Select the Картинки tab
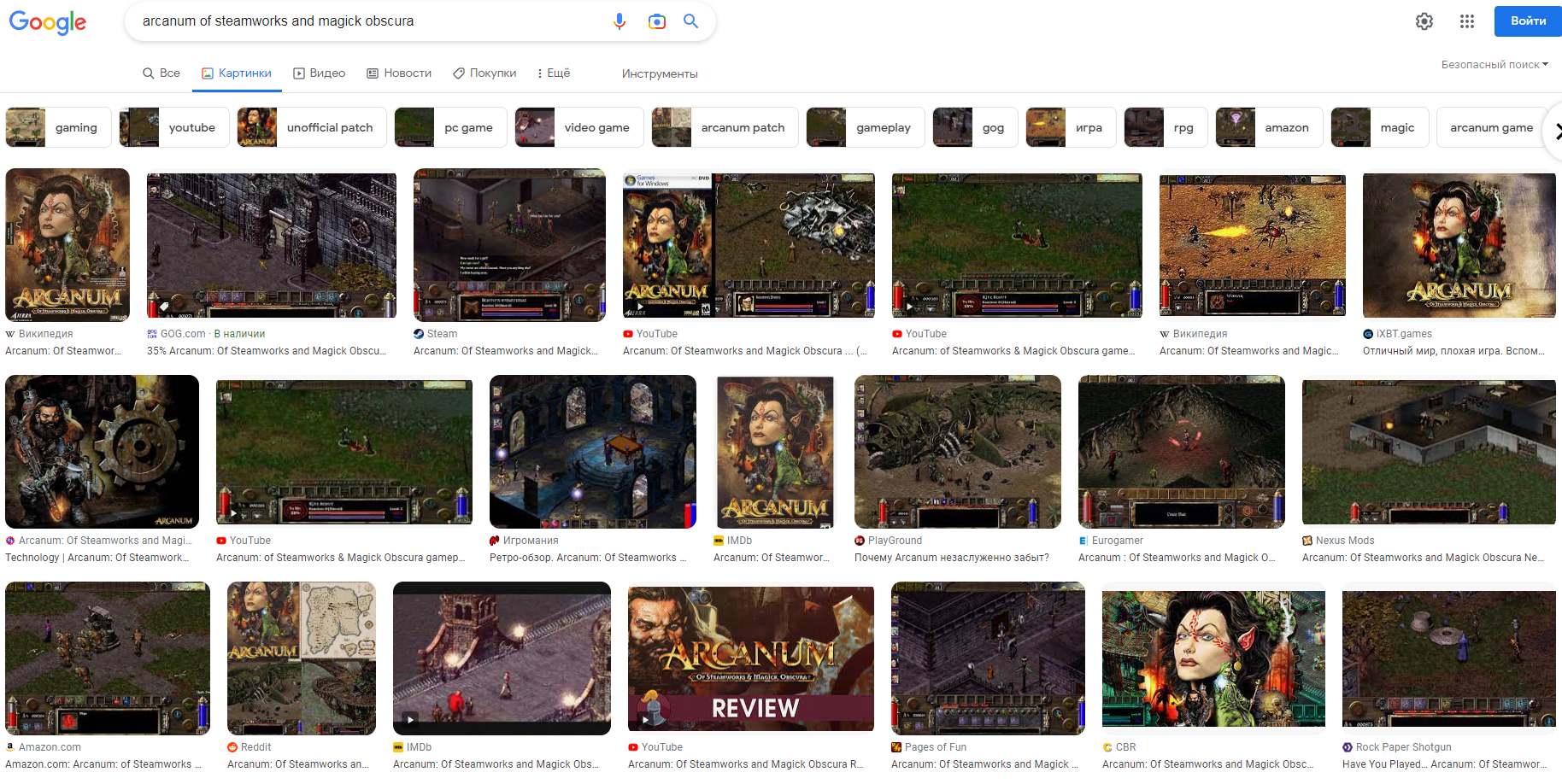This screenshot has width=1562, height=784. click(x=237, y=73)
